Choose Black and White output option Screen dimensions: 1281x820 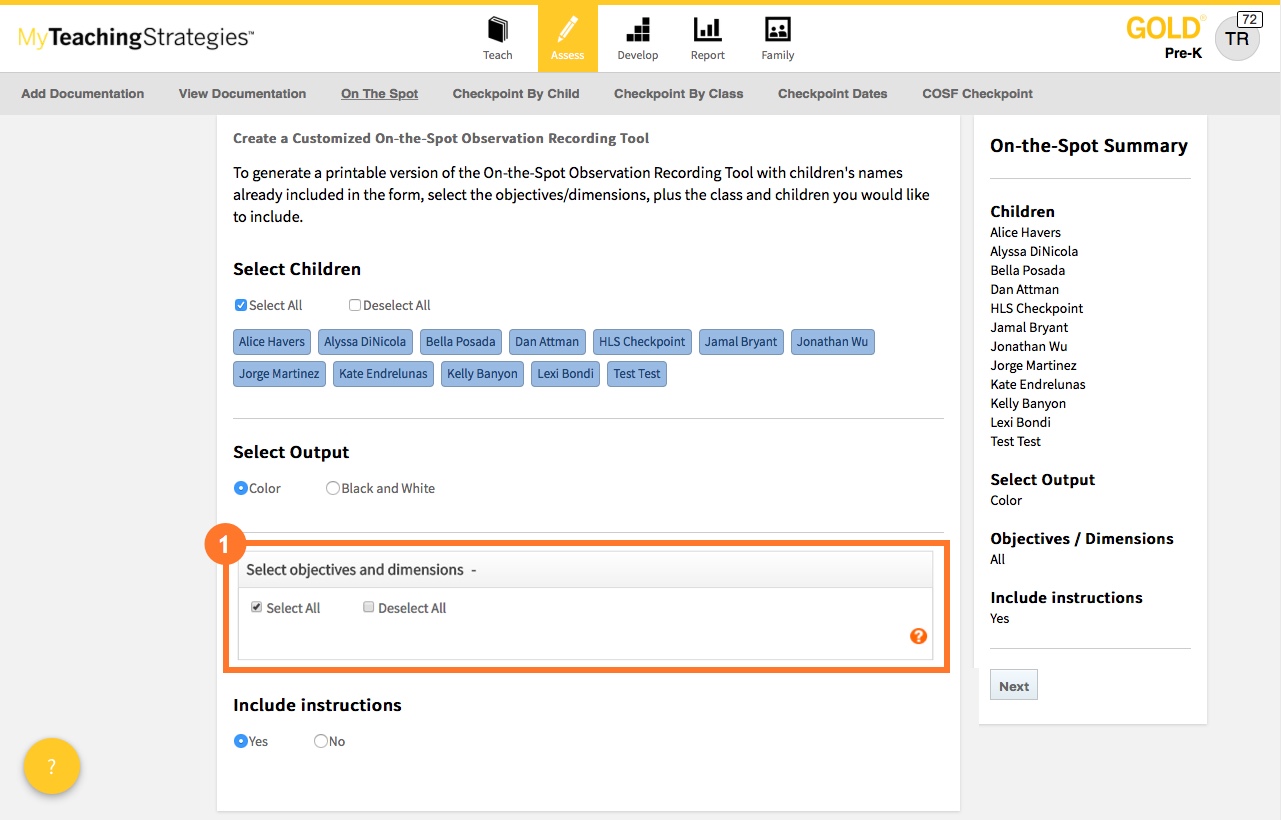pos(333,489)
